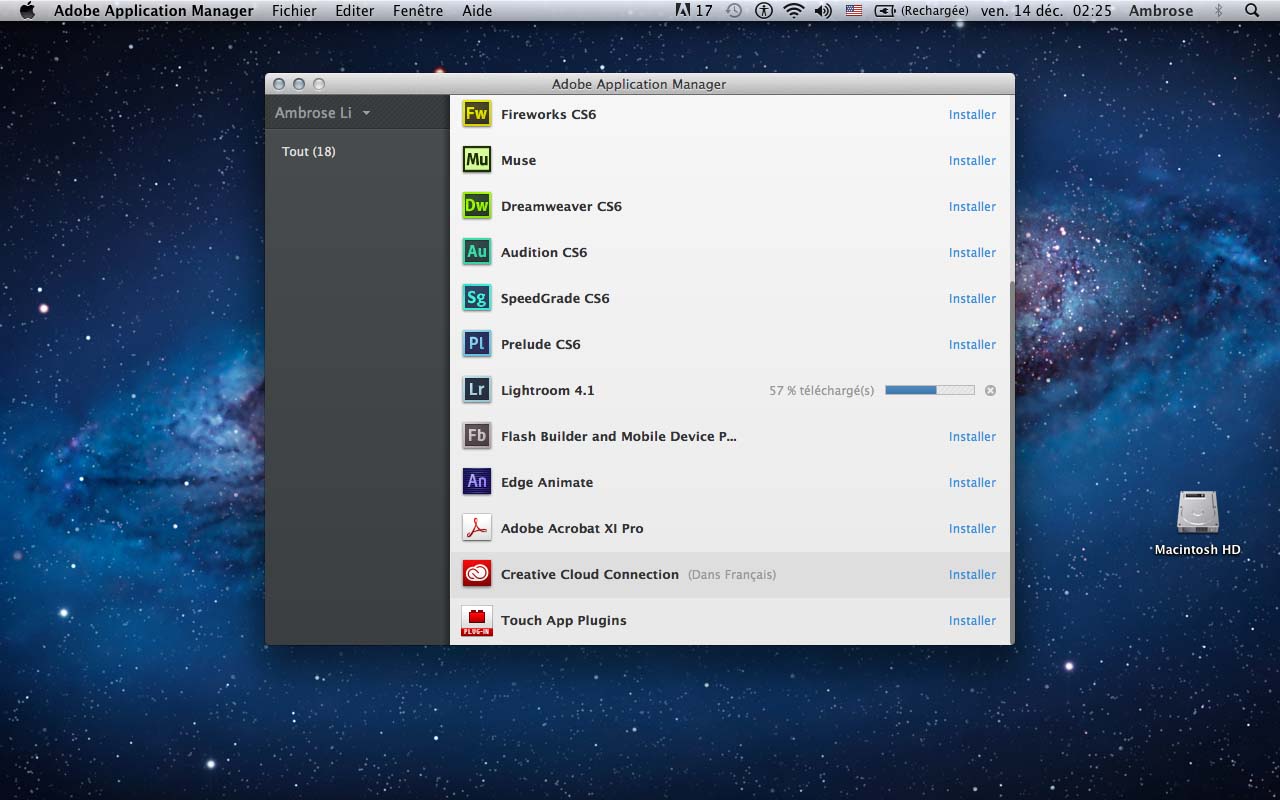Cancel the Lightroom 4.1 download
Viewport: 1280px width, 800px height.
pyautogui.click(x=990, y=390)
